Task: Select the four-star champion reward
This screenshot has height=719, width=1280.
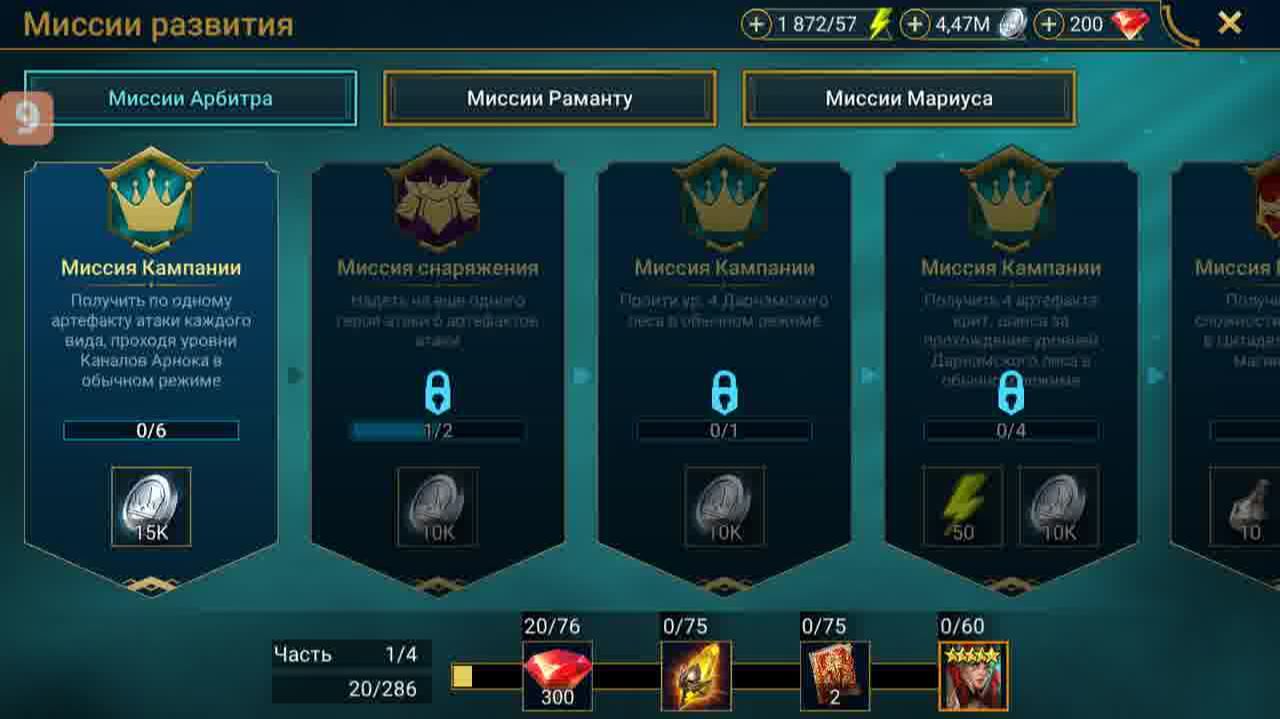Action: pyautogui.click(x=973, y=676)
